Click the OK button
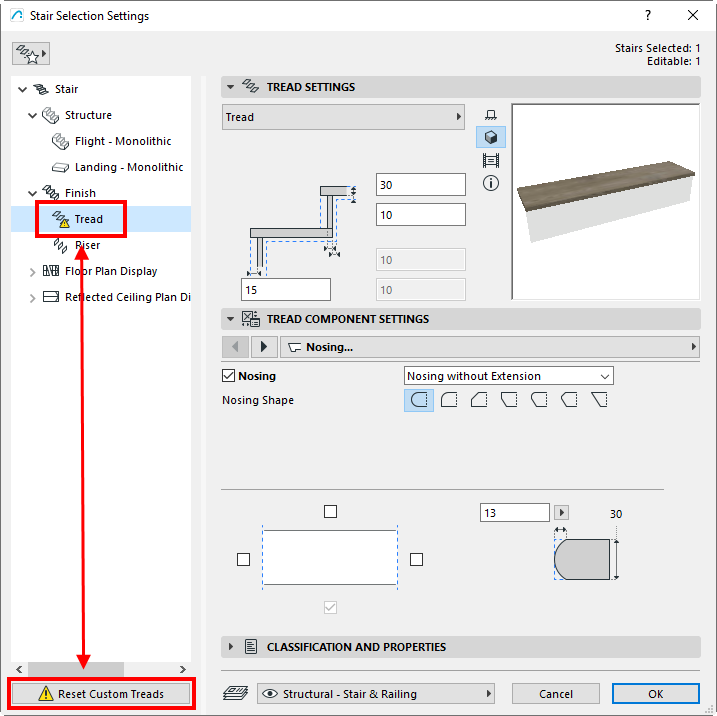717x716 pixels. coord(656,694)
